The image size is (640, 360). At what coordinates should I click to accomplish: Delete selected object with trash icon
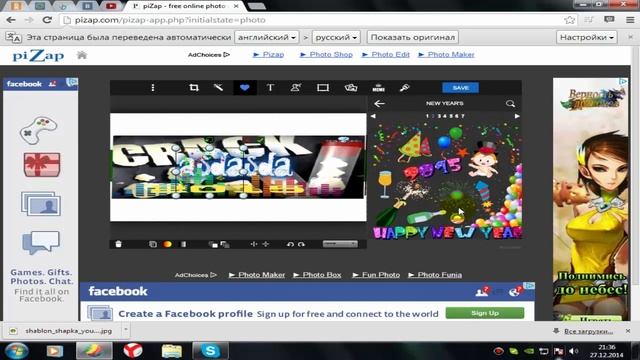click(118, 244)
